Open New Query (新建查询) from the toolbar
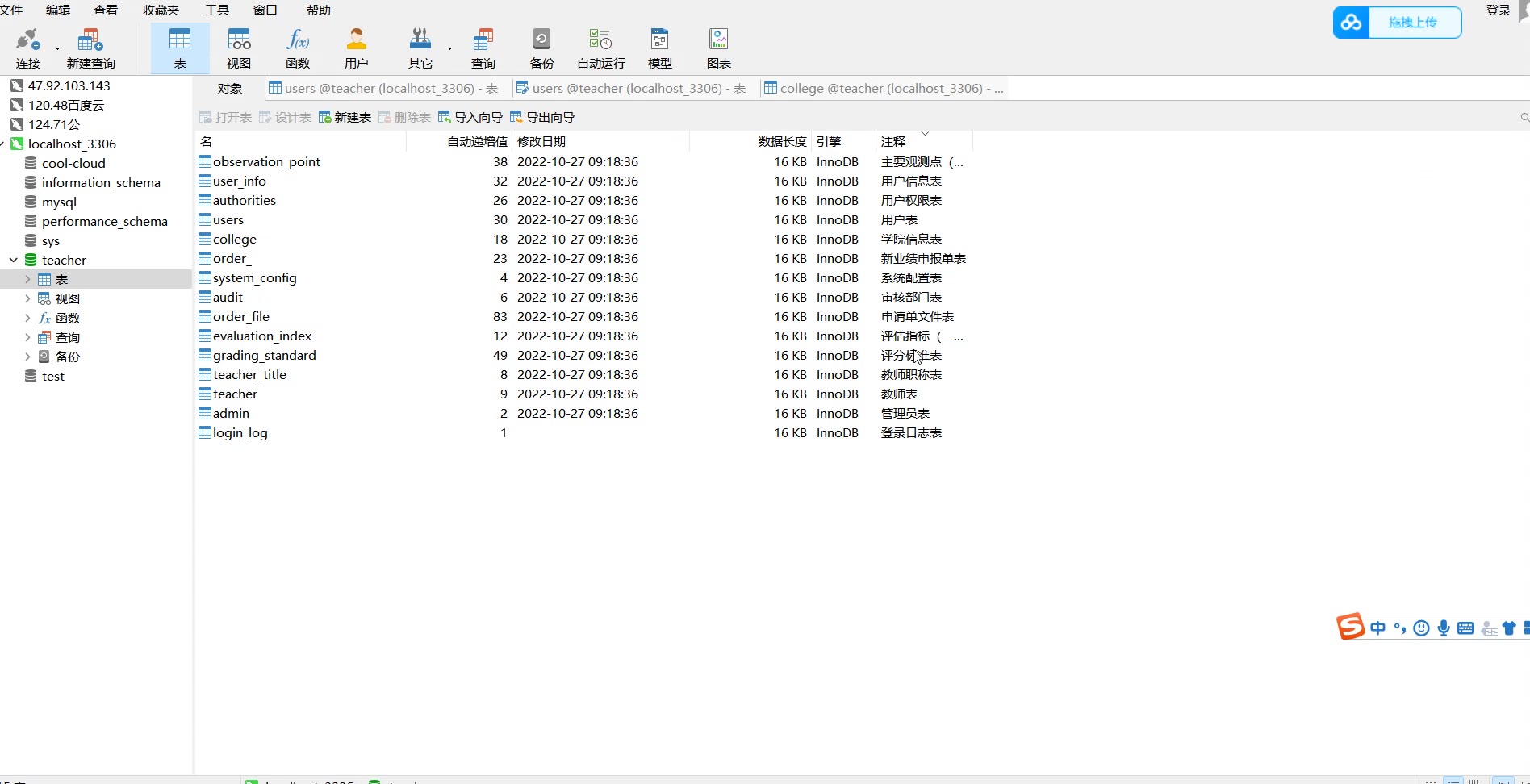Viewport: 1530px width, 784px height. pos(90,48)
